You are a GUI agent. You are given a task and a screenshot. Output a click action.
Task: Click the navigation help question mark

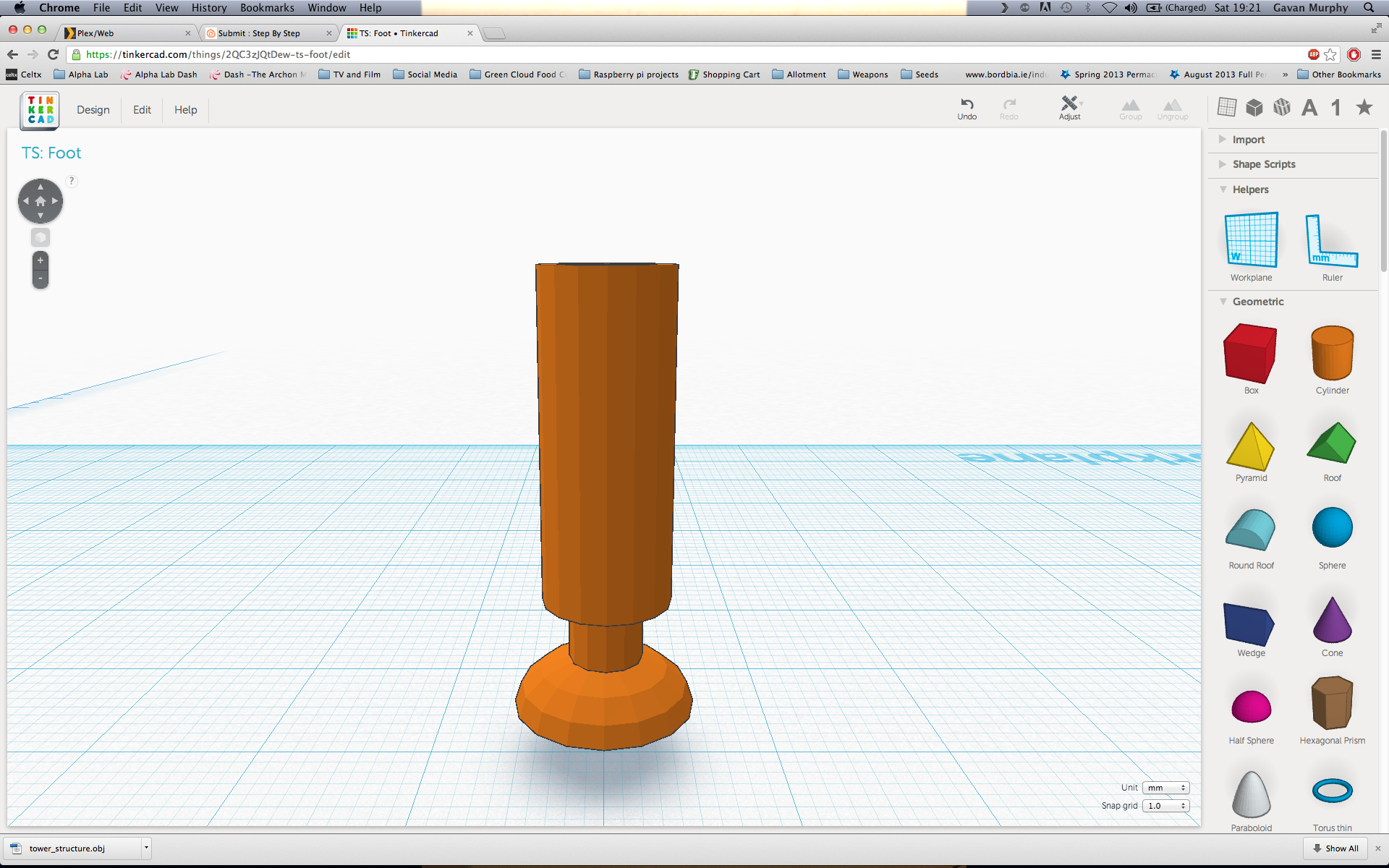[x=72, y=181]
